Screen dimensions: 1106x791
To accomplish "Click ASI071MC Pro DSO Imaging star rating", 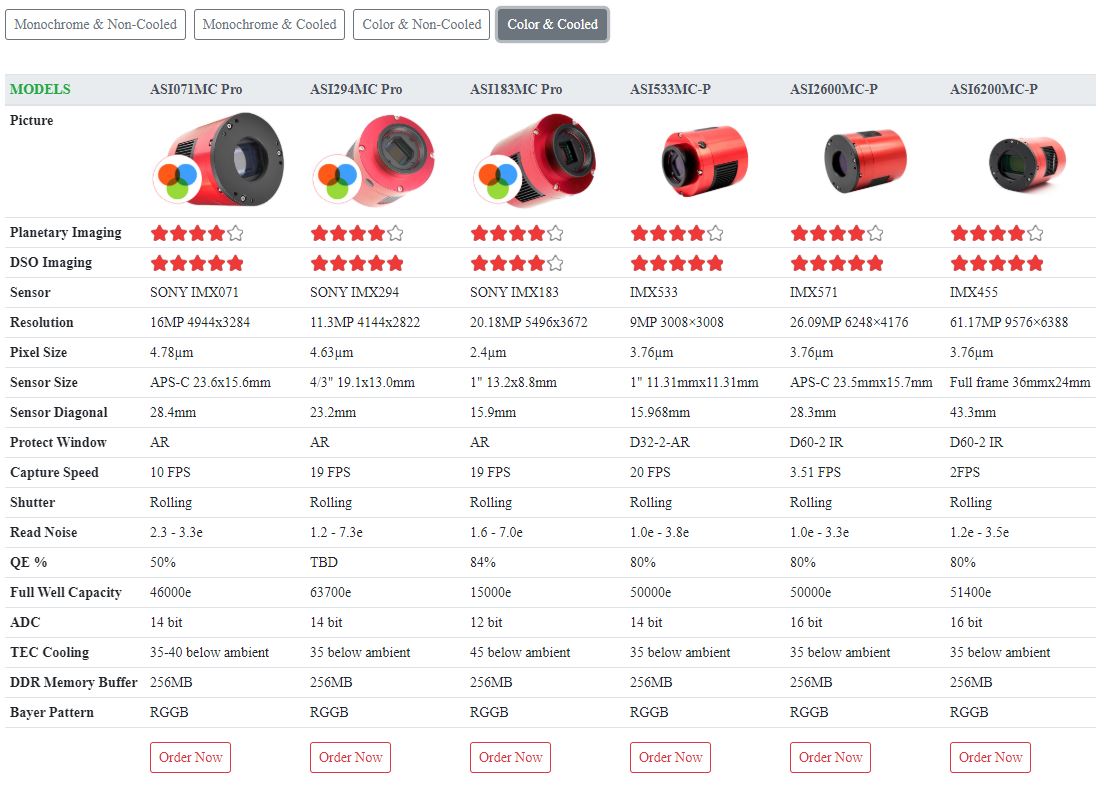I will point(197,263).
